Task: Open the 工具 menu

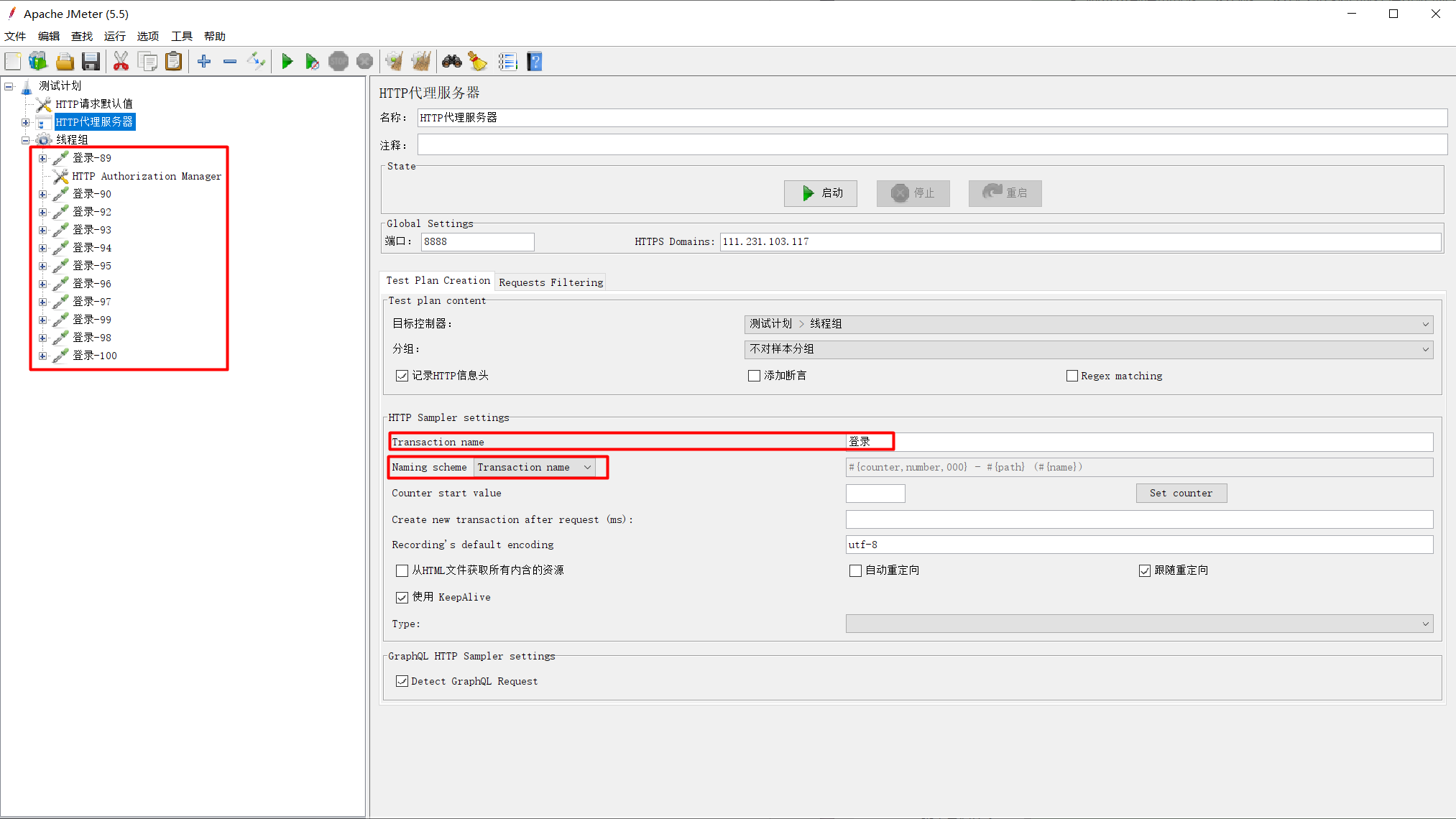Action: click(x=182, y=36)
